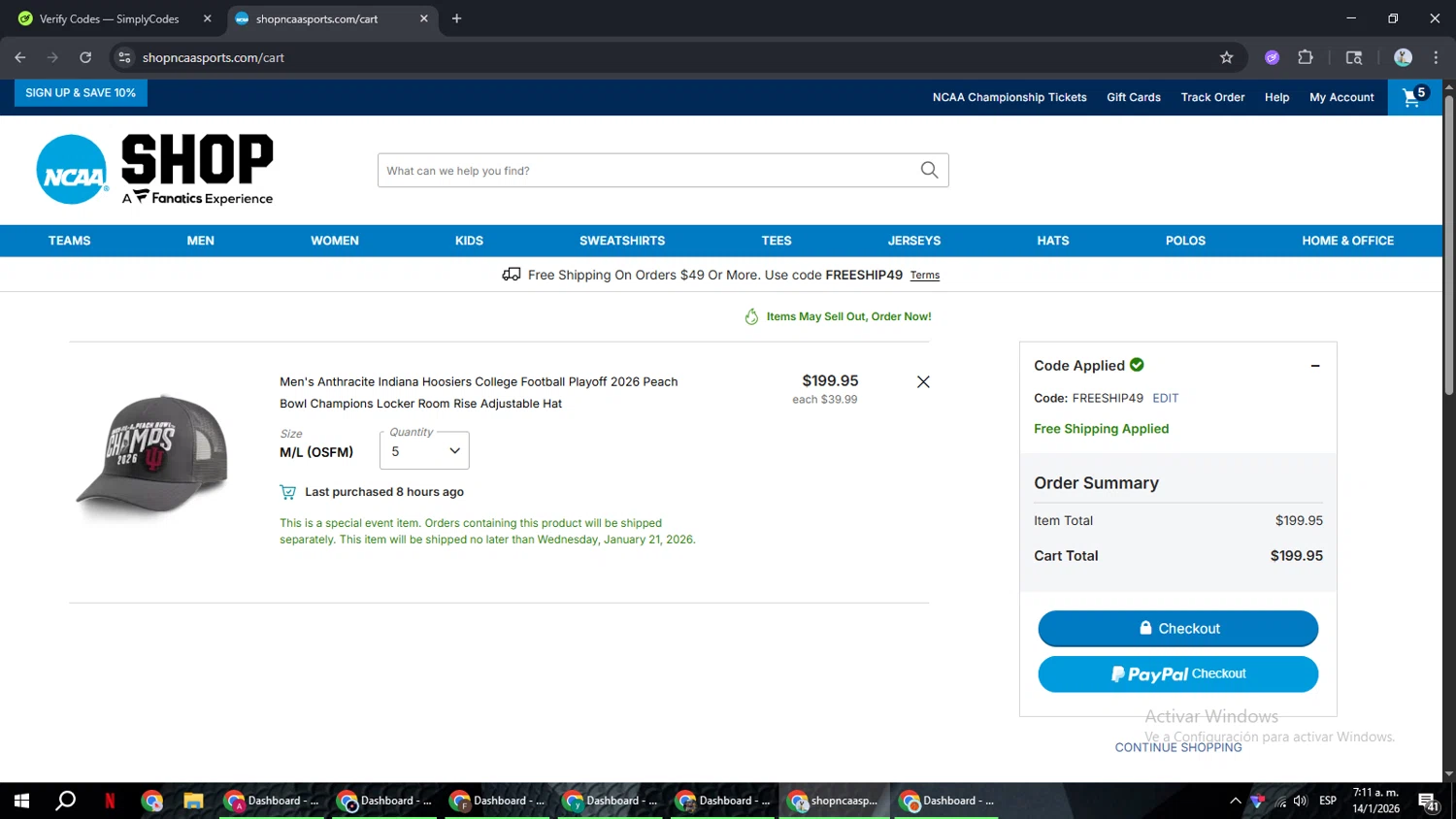Screen dimensions: 1456x819
Task: Open the POLOS menu
Action: pos(1185,241)
